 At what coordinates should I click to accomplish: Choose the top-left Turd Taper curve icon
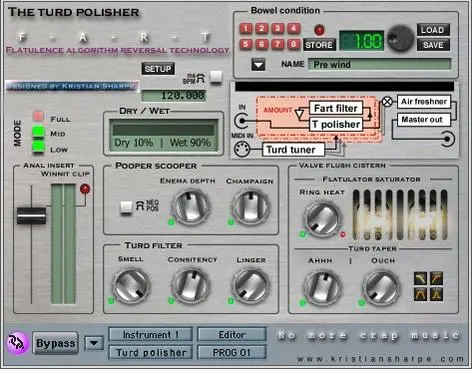(x=420, y=279)
